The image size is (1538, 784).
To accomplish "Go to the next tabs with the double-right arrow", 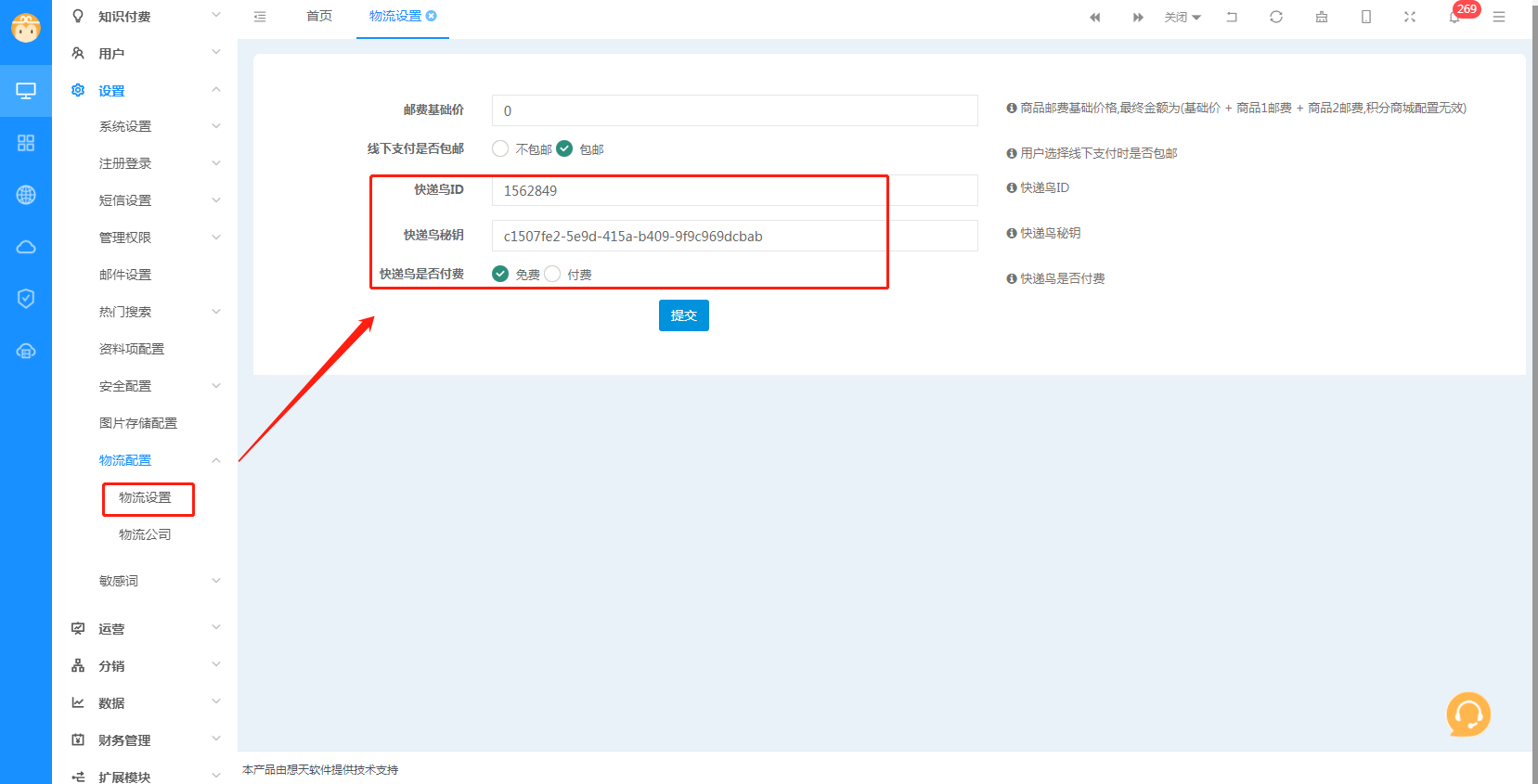I will [x=1138, y=17].
